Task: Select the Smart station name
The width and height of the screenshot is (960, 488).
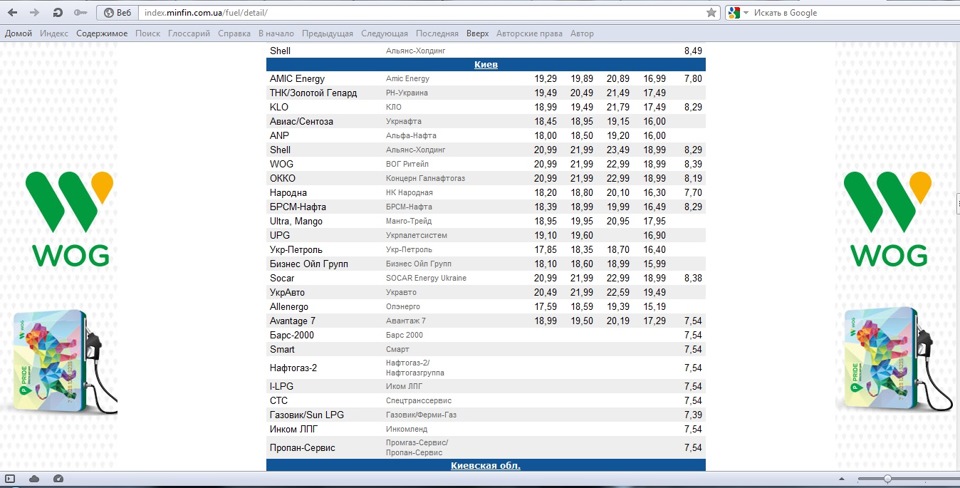Action: pyautogui.click(x=282, y=350)
